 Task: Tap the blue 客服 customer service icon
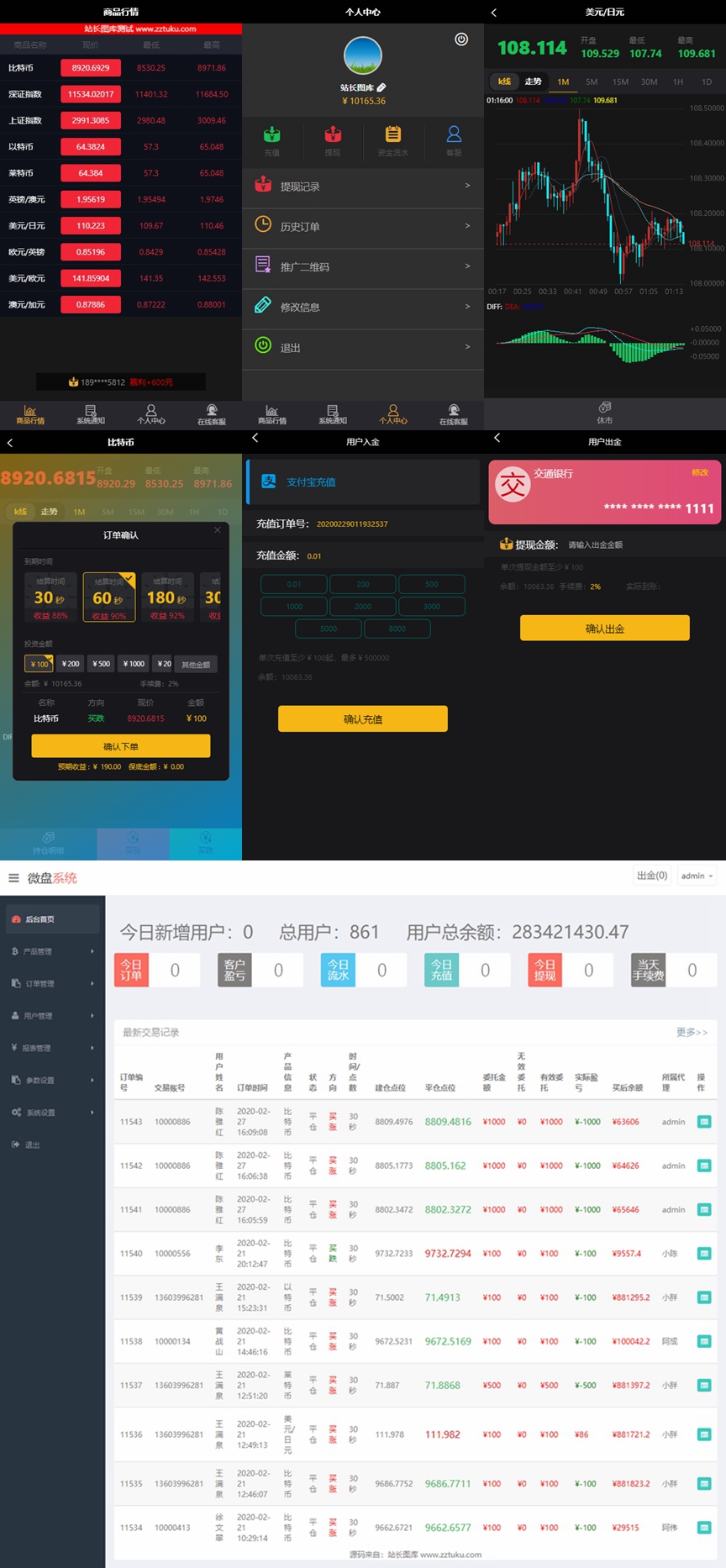(454, 135)
